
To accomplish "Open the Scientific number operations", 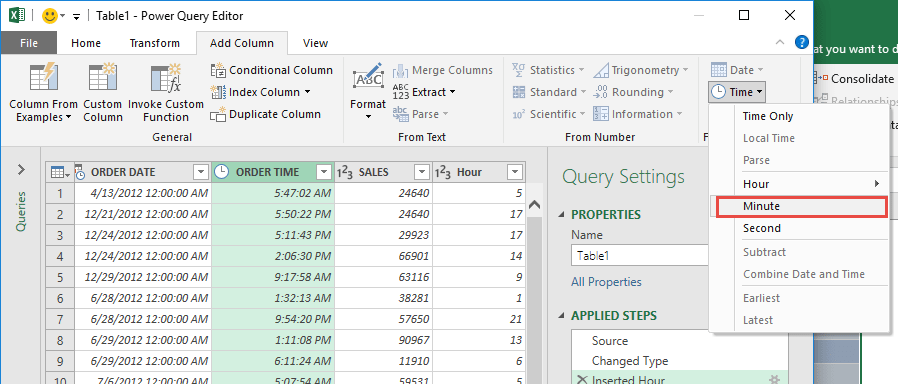I will (x=549, y=114).
